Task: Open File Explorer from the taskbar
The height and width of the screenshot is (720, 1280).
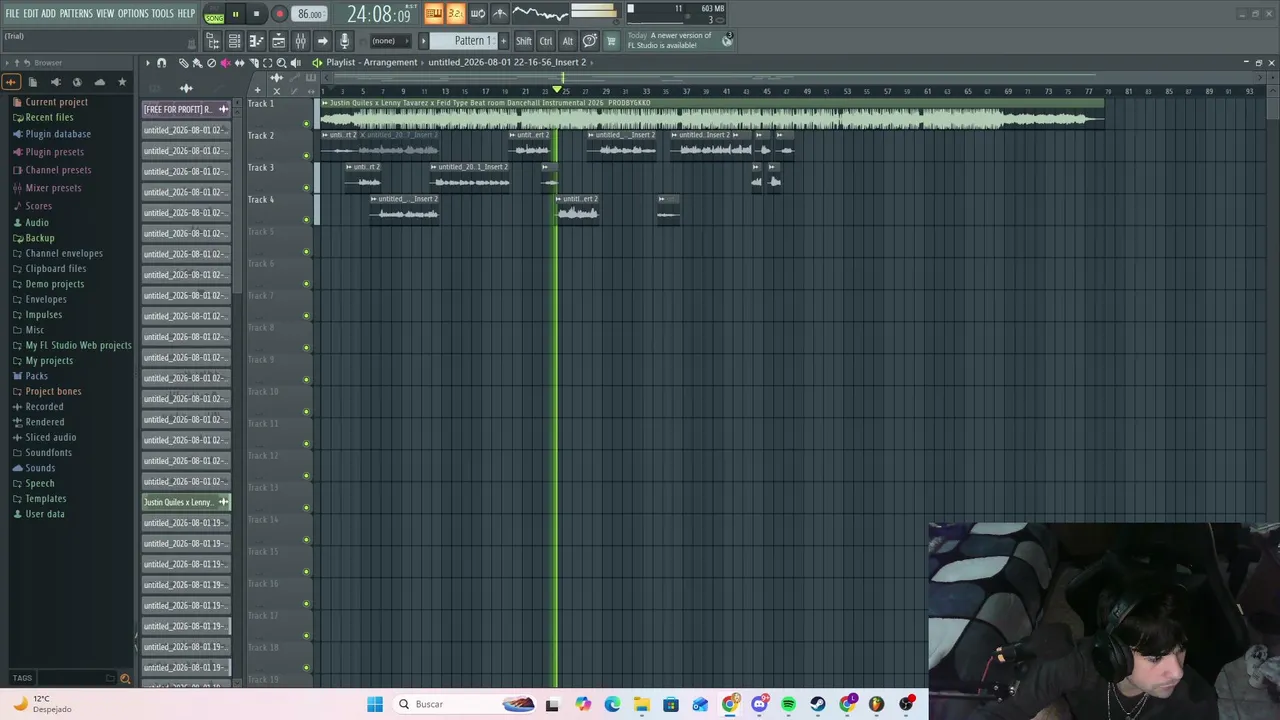Action: [x=641, y=704]
